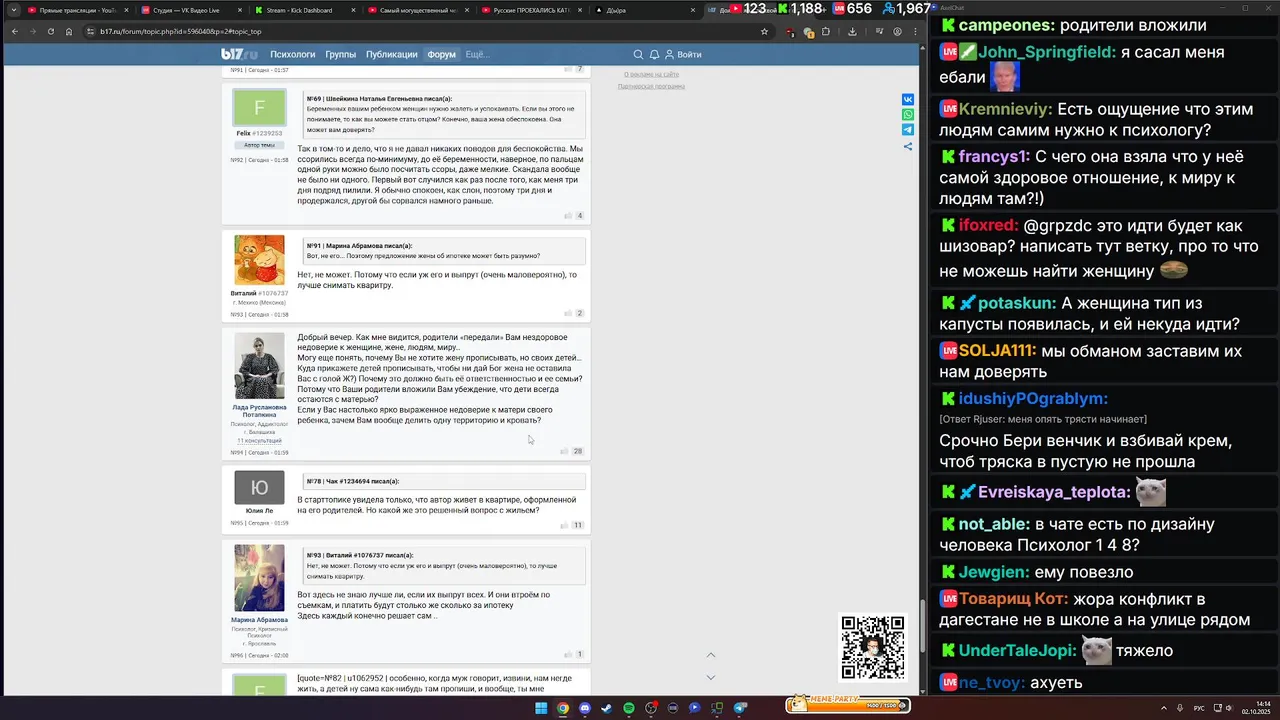Open the 'Форум' navigation item
This screenshot has height=720, width=1280.
pyautogui.click(x=441, y=54)
